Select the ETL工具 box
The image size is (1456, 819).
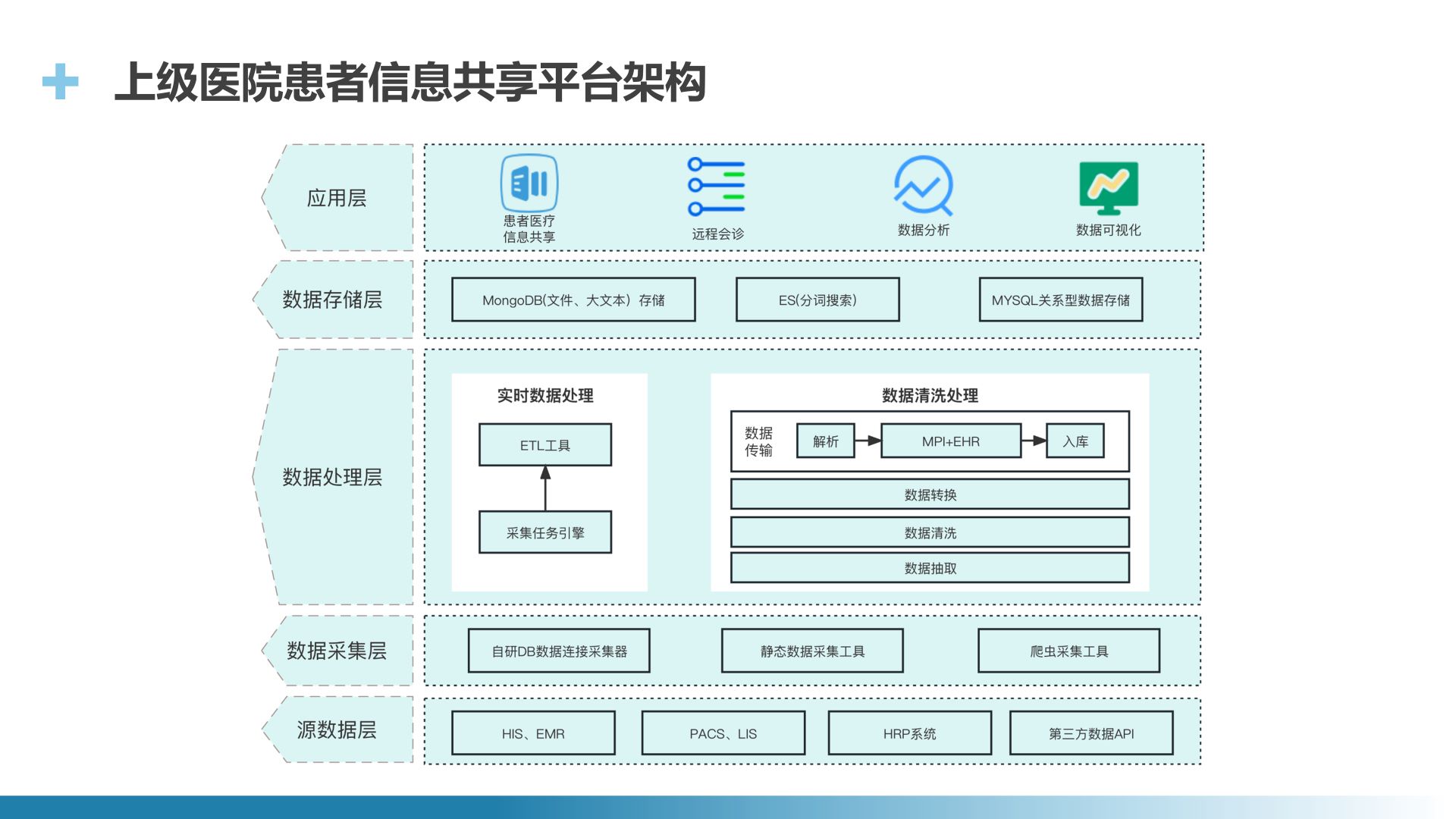coord(544,445)
